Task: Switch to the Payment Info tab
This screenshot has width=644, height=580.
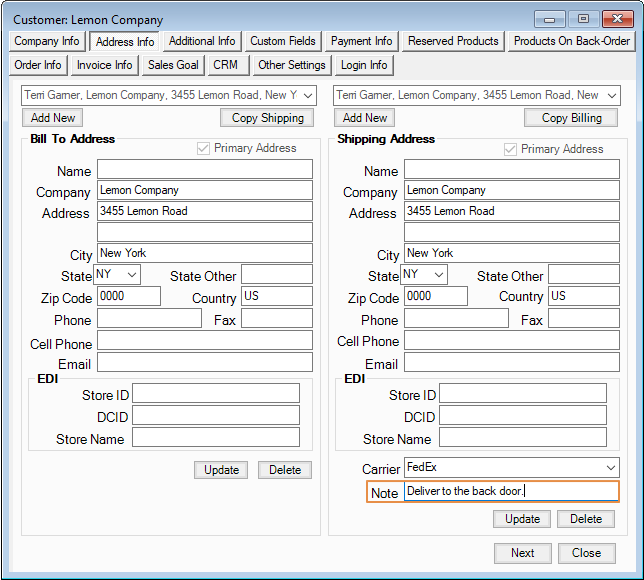Action: [x=362, y=41]
